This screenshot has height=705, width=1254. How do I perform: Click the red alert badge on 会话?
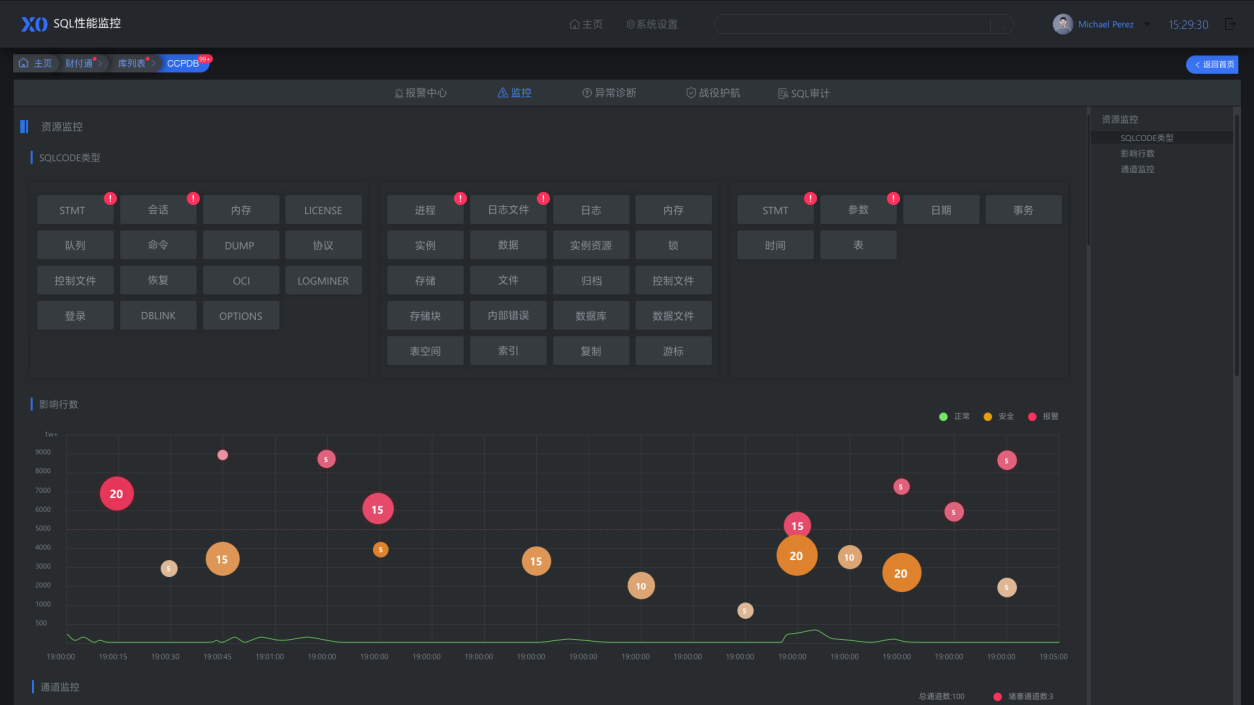pyautogui.click(x=193, y=198)
